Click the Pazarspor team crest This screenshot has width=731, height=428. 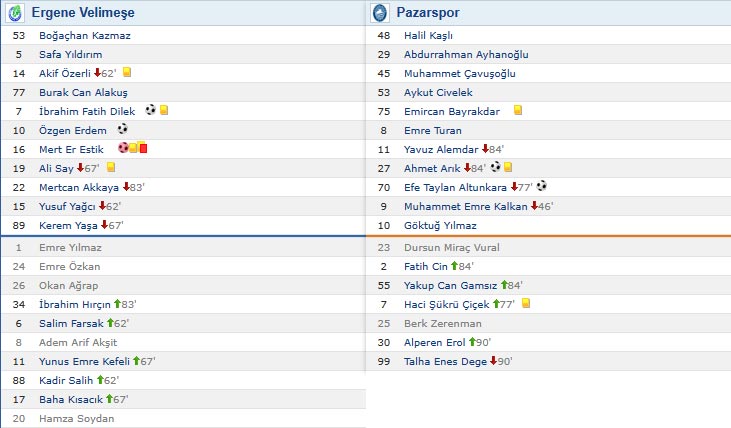(x=380, y=14)
